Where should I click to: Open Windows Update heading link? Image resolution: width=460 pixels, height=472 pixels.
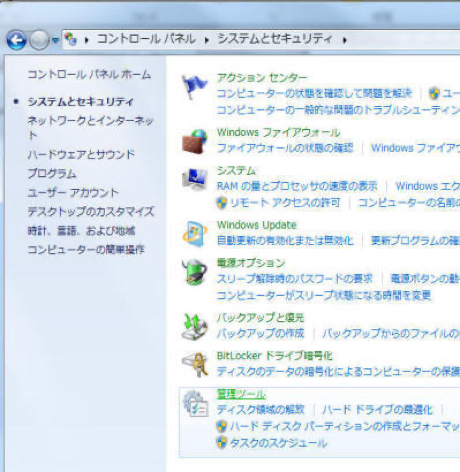coord(257,225)
